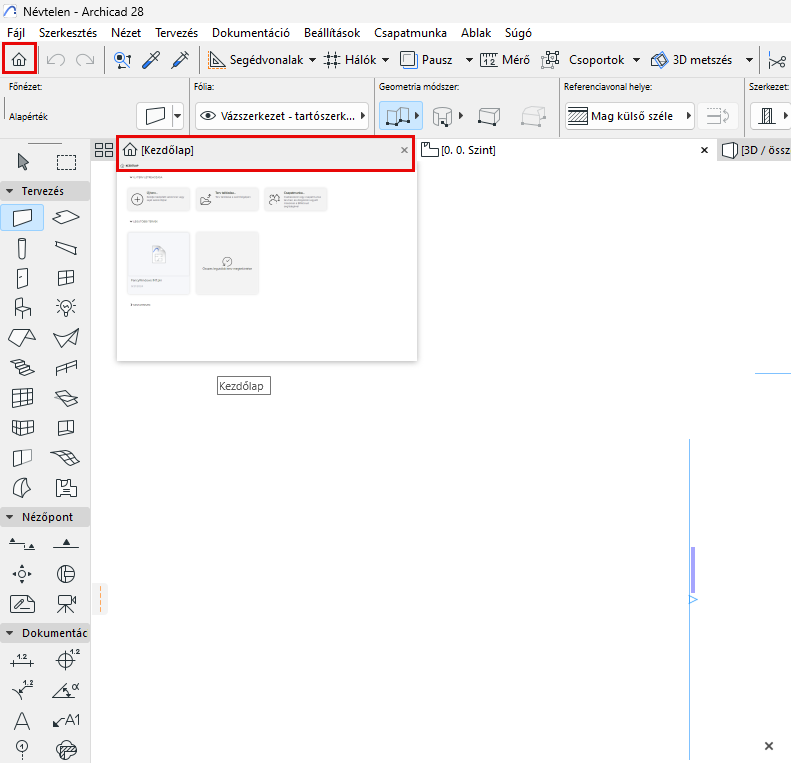This screenshot has height=763, width=791.
Task: Open the Beállítások menu
Action: [332, 33]
